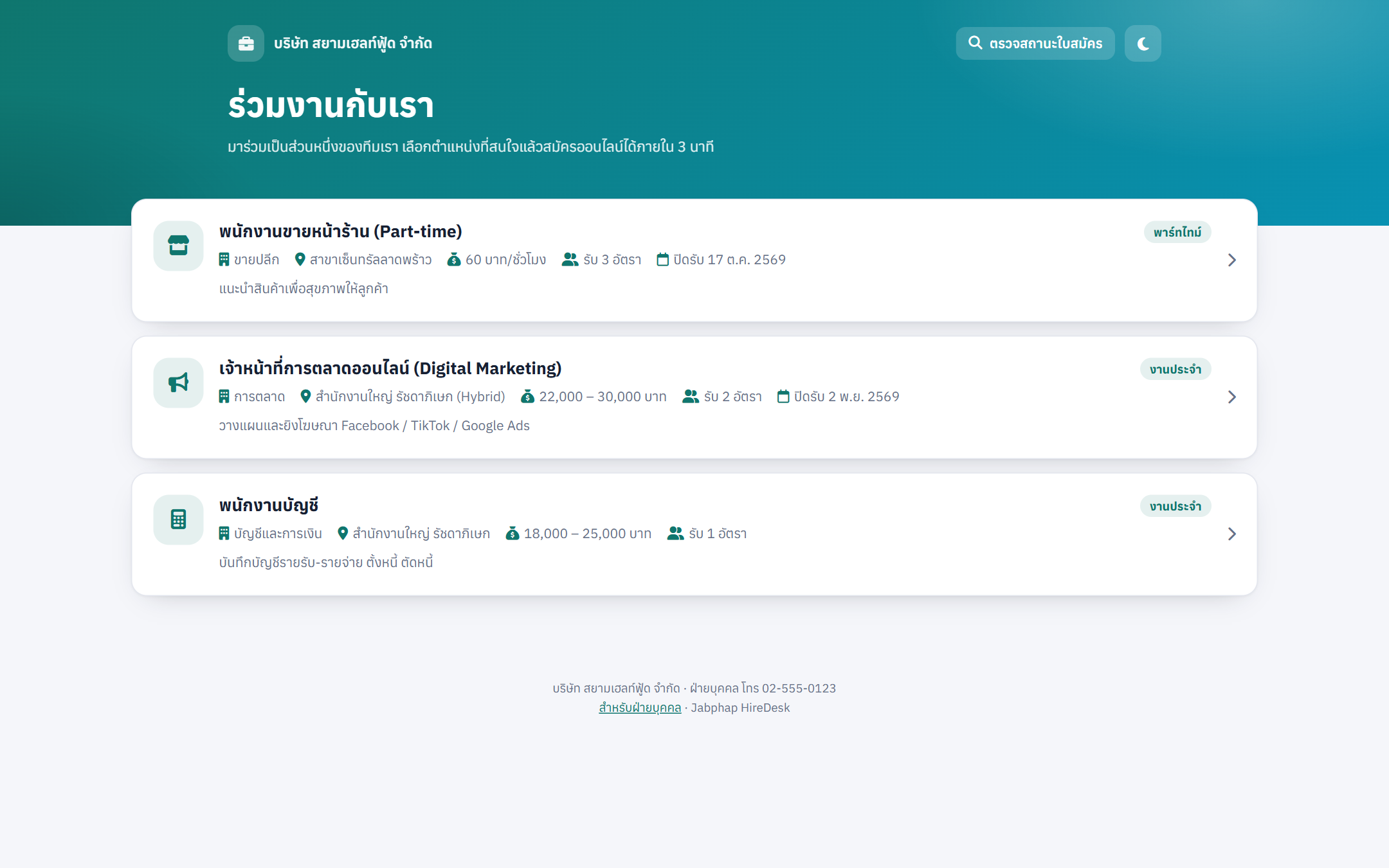Click the people icon beside รับ 1 อัตรา
This screenshot has height=868, width=1389.
pos(675,534)
